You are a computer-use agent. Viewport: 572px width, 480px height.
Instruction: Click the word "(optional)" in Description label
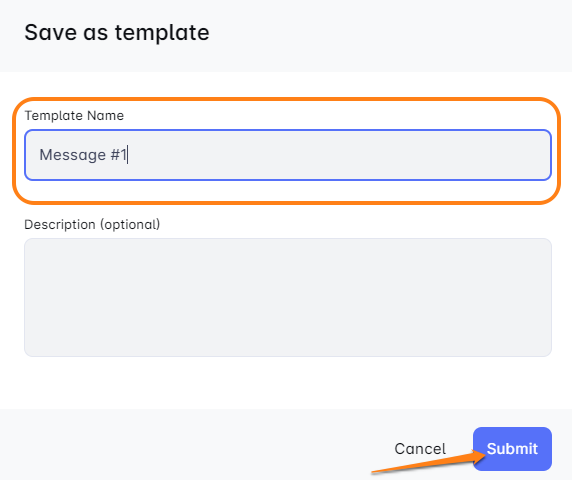pos(130,224)
